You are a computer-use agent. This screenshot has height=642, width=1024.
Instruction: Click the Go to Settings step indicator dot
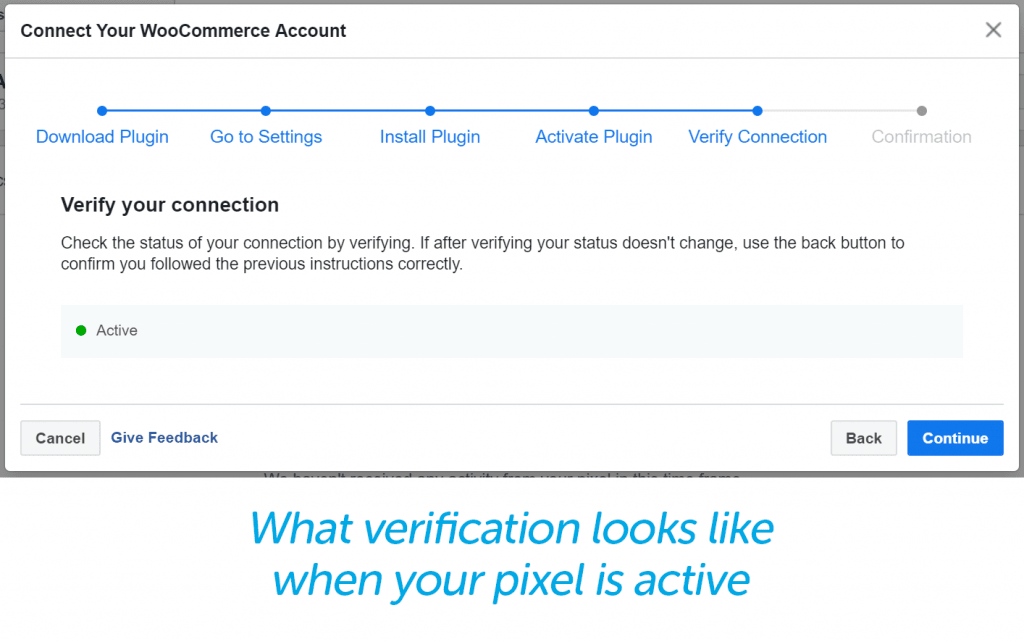pyautogui.click(x=265, y=111)
